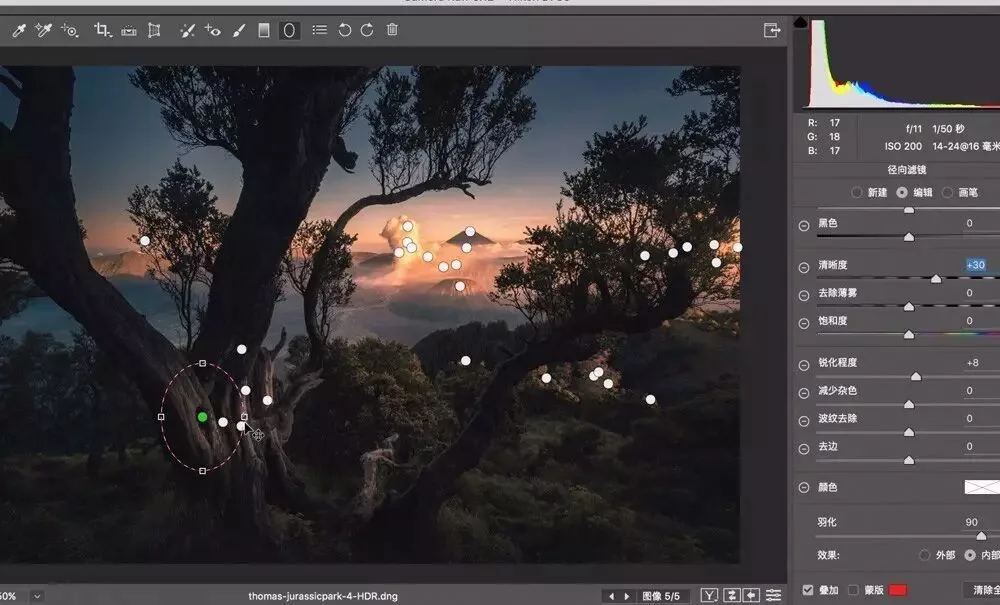The width and height of the screenshot is (1000, 605).
Task: Go to previous image arrow
Action: coord(612,596)
